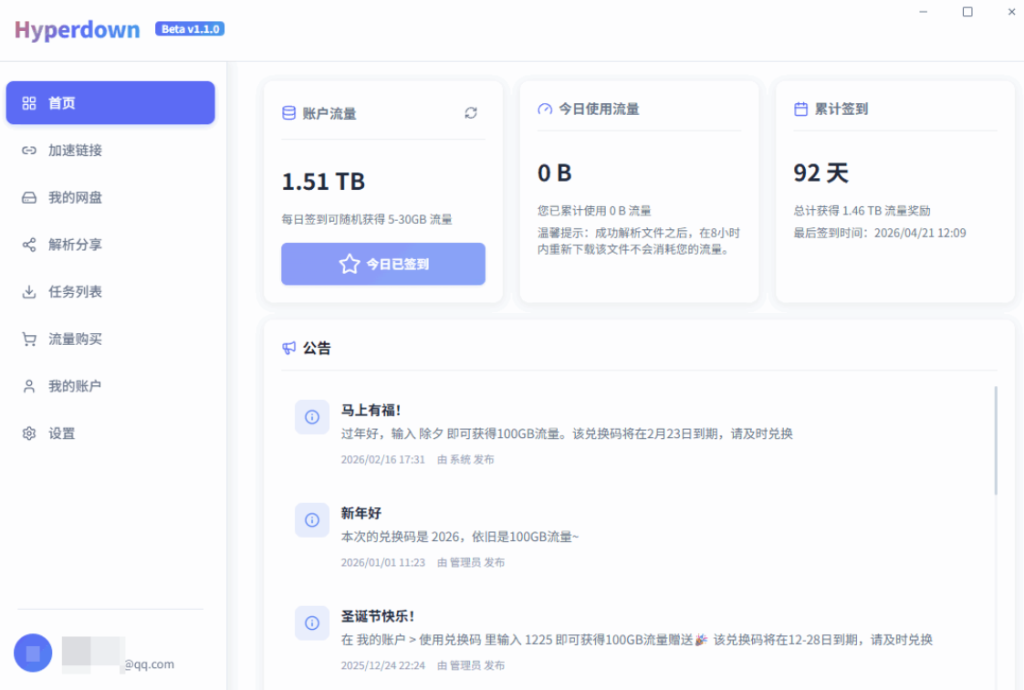Click info icon of 新年好 announcement
This screenshot has height=690, width=1024.
(x=312, y=520)
